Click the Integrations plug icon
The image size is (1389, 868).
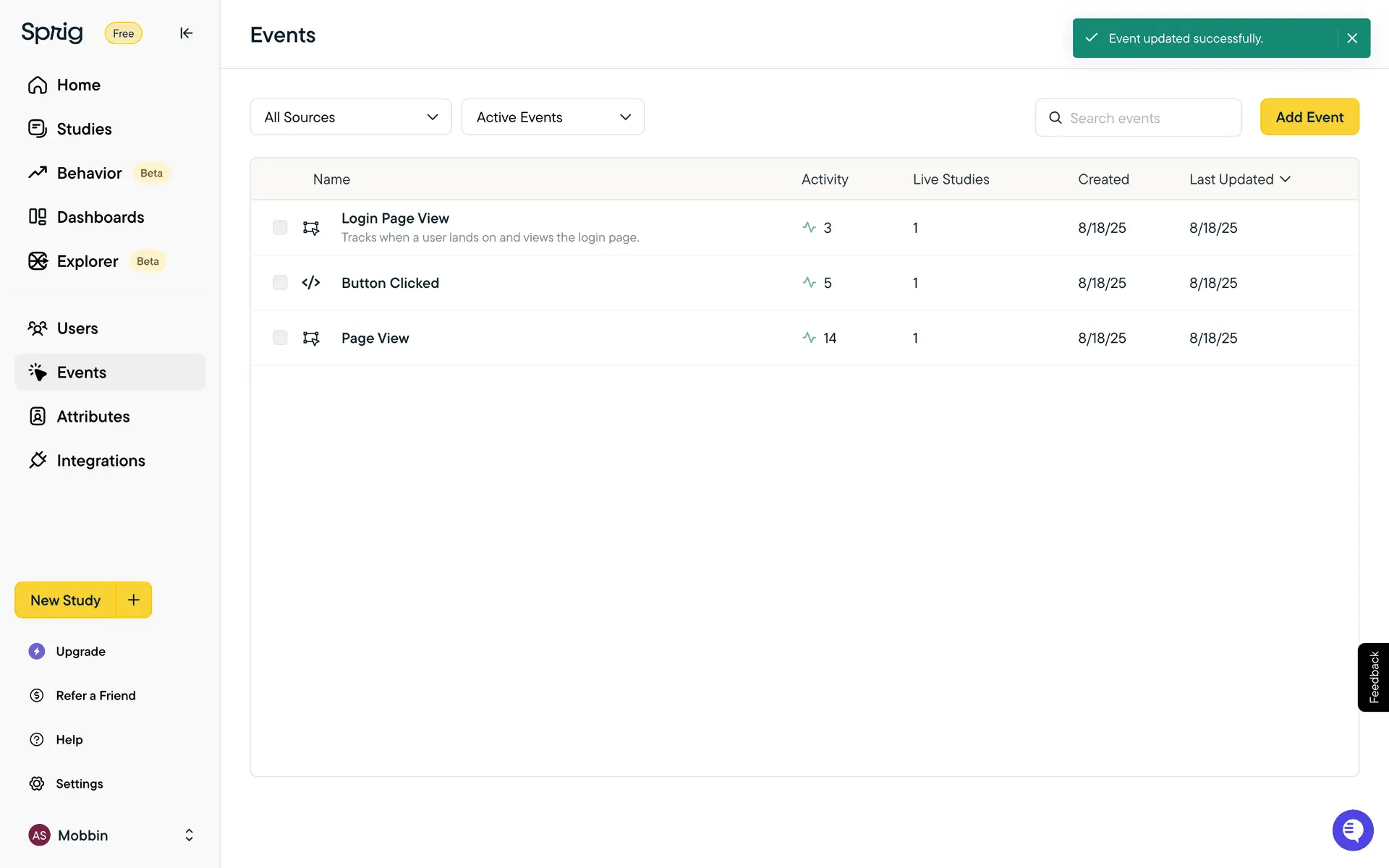coord(38,460)
